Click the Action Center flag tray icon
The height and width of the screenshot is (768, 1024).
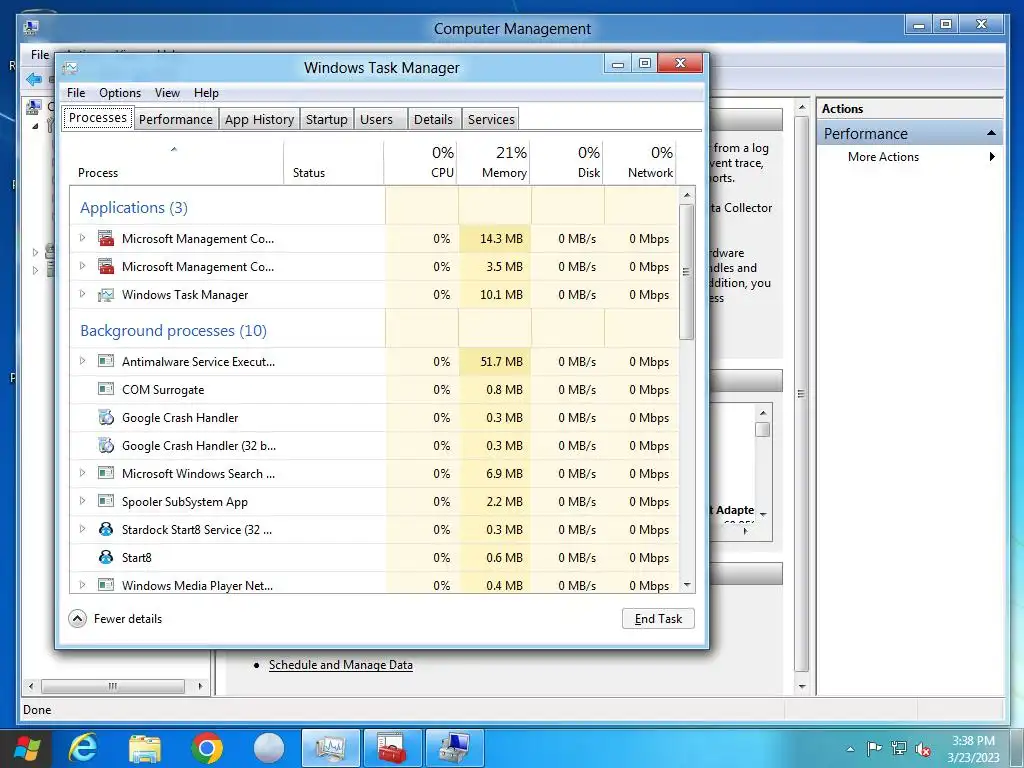pos(874,748)
